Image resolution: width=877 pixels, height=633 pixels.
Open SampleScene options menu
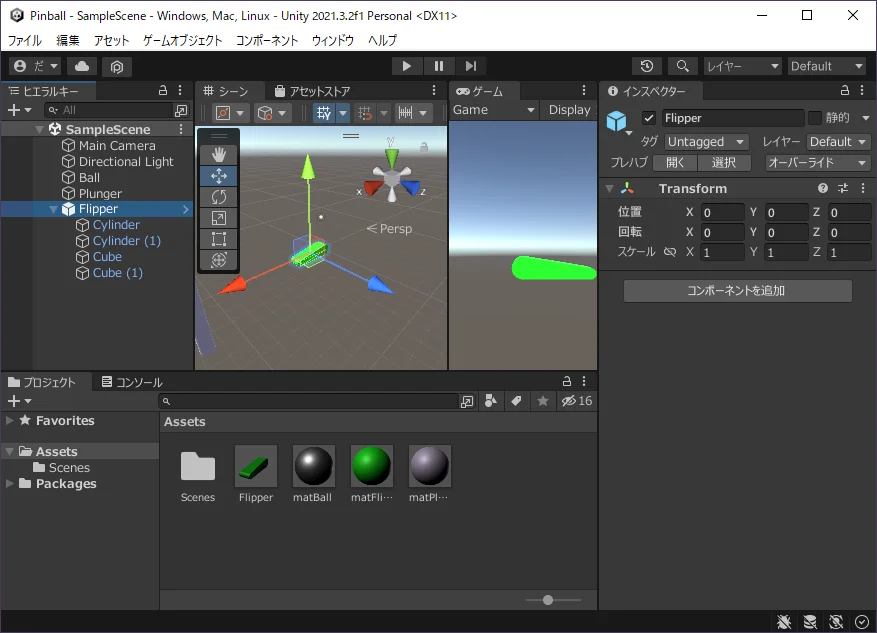tap(181, 129)
